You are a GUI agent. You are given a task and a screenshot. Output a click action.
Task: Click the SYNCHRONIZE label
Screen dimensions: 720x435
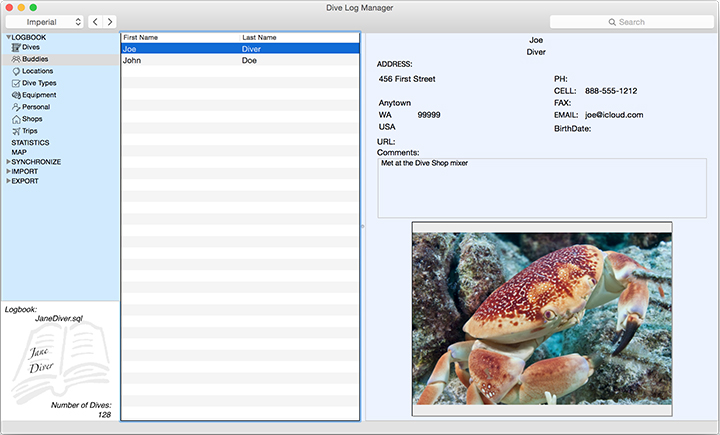[x=36, y=162]
